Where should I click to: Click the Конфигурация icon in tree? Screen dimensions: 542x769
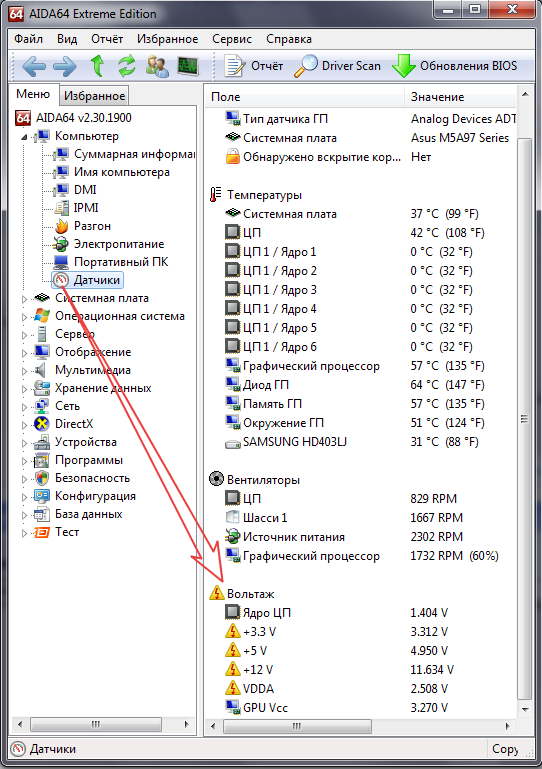click(42, 496)
